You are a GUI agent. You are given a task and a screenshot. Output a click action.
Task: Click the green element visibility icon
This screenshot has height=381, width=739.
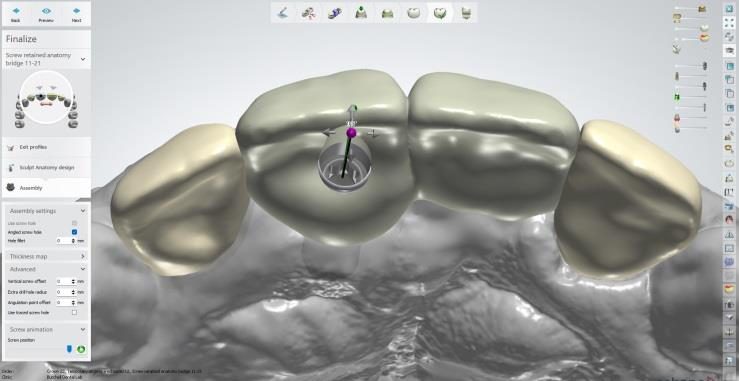(677, 97)
